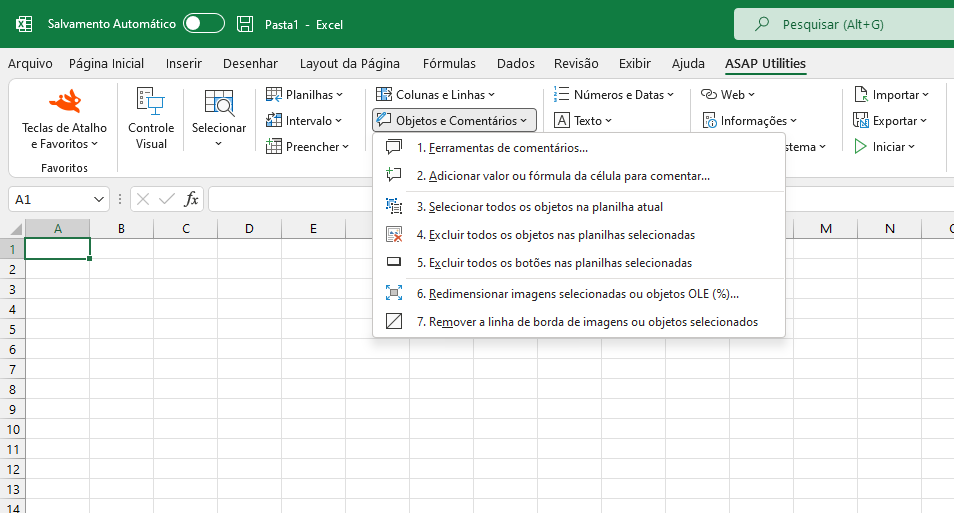
Task: Open the Arquivo tab
Action: pyautogui.click(x=30, y=63)
